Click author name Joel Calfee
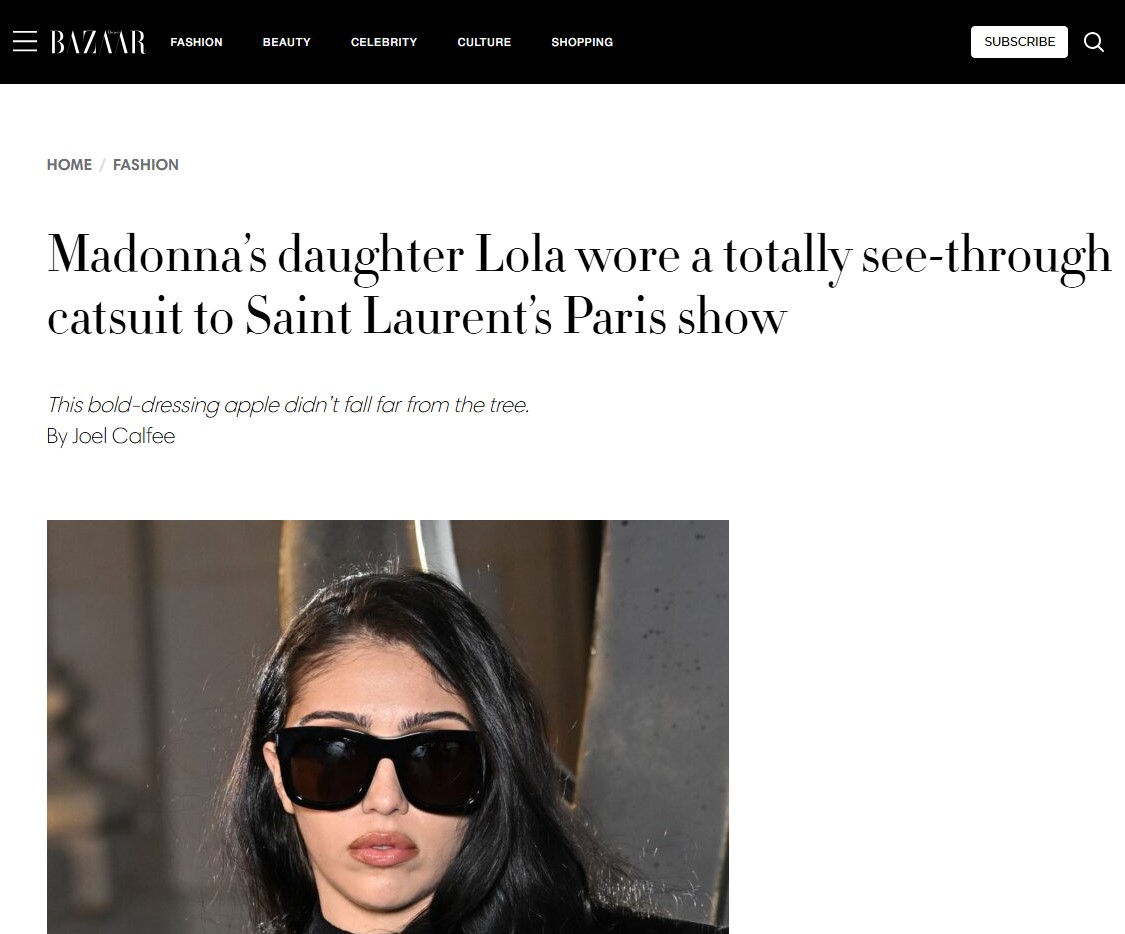Image resolution: width=1125 pixels, height=934 pixels. pyautogui.click(x=123, y=436)
